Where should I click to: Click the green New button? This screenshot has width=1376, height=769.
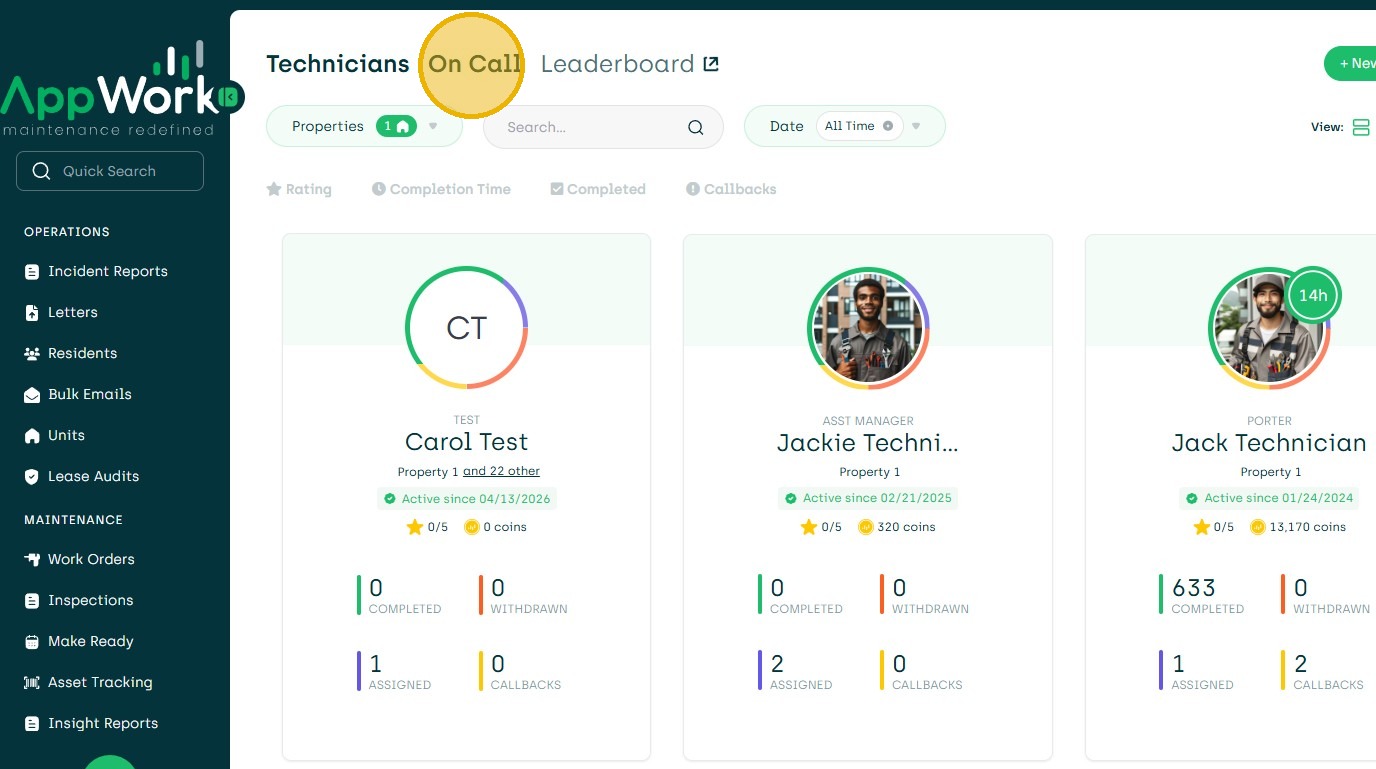(1350, 63)
